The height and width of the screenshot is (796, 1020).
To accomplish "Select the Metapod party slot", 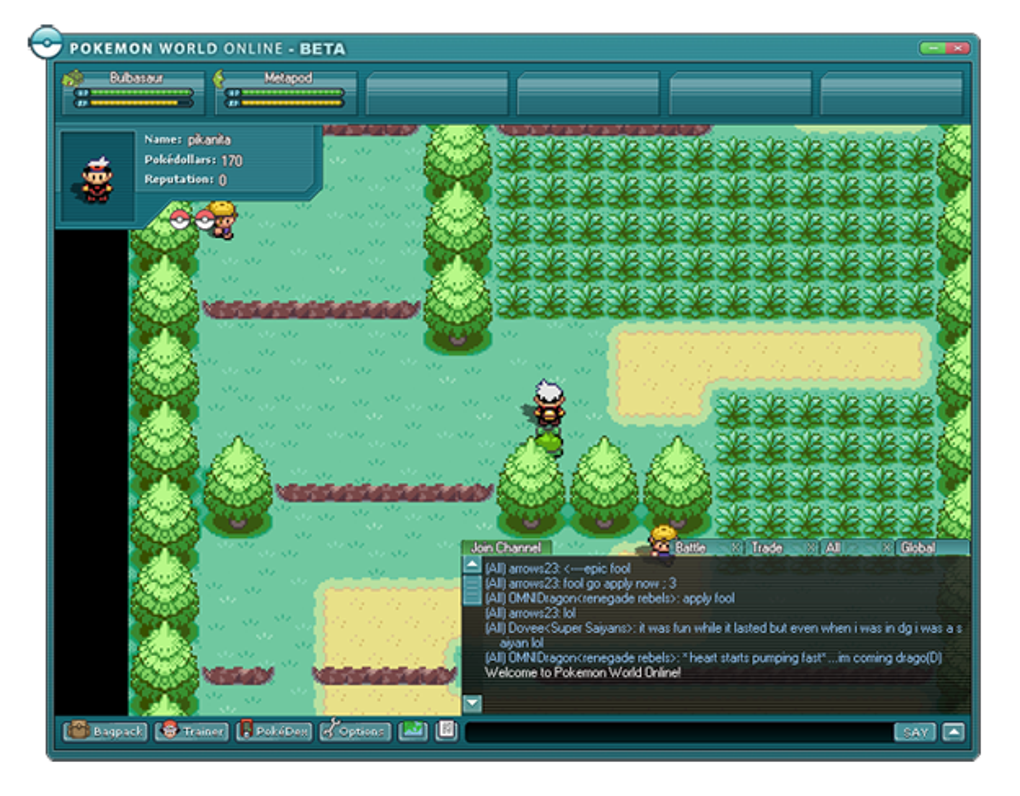I will click(286, 92).
